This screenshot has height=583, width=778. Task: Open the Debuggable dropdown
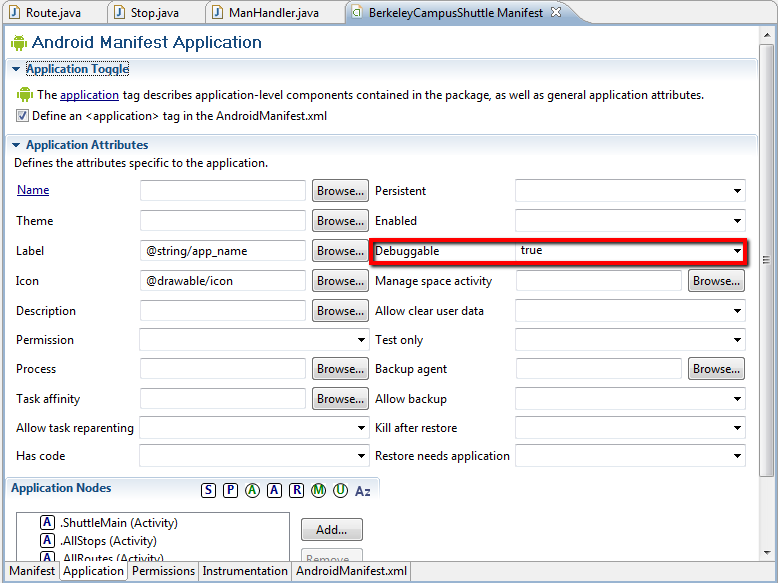click(737, 251)
